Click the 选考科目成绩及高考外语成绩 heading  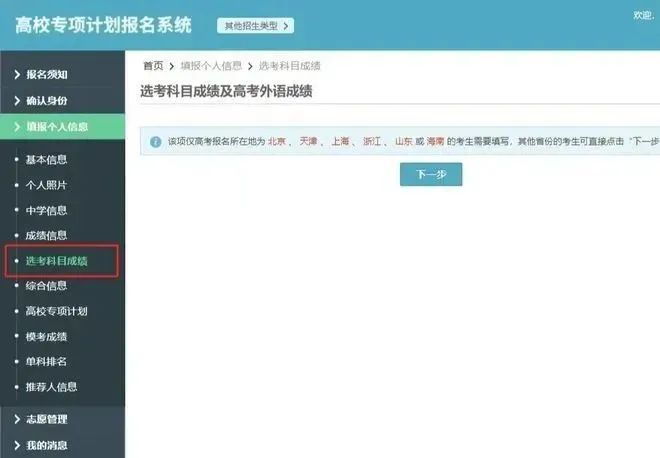click(226, 91)
